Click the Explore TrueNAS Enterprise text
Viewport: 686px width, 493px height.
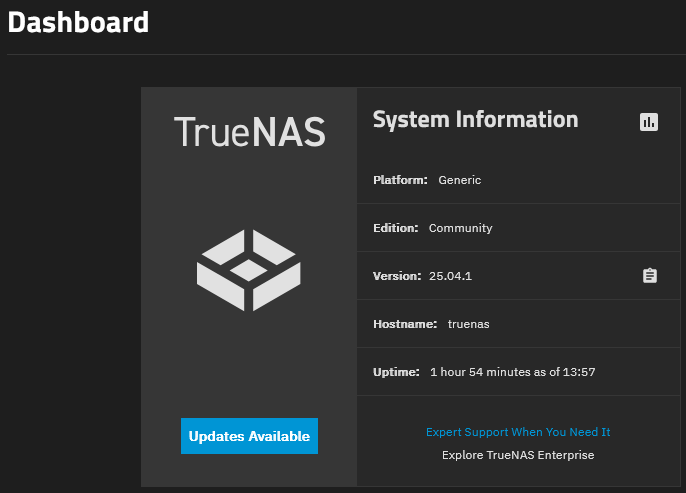pyautogui.click(x=518, y=455)
